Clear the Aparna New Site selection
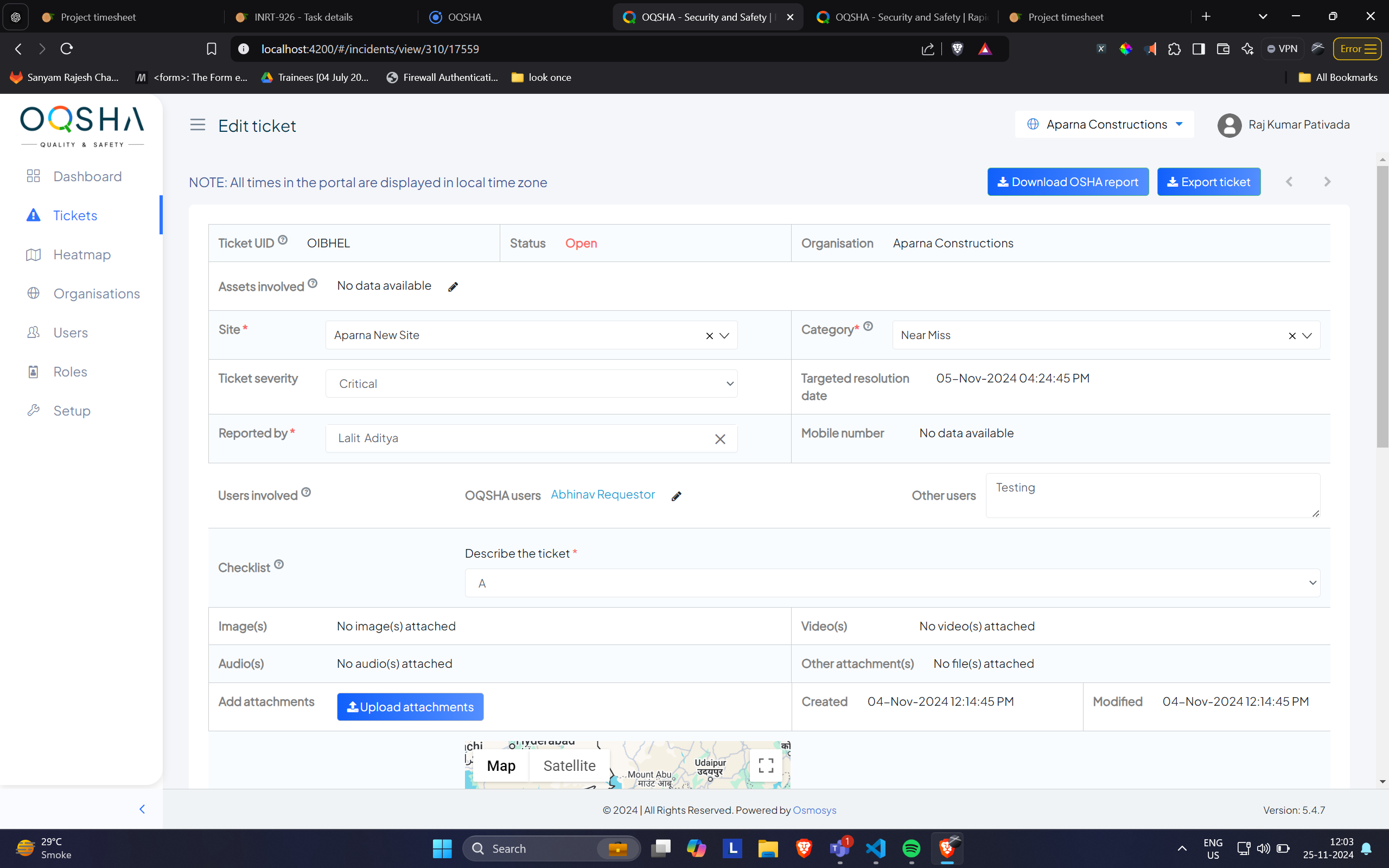 point(710,336)
